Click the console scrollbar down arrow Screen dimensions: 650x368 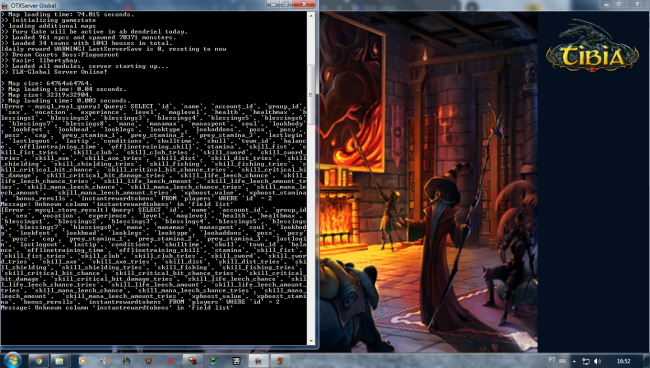click(311, 341)
